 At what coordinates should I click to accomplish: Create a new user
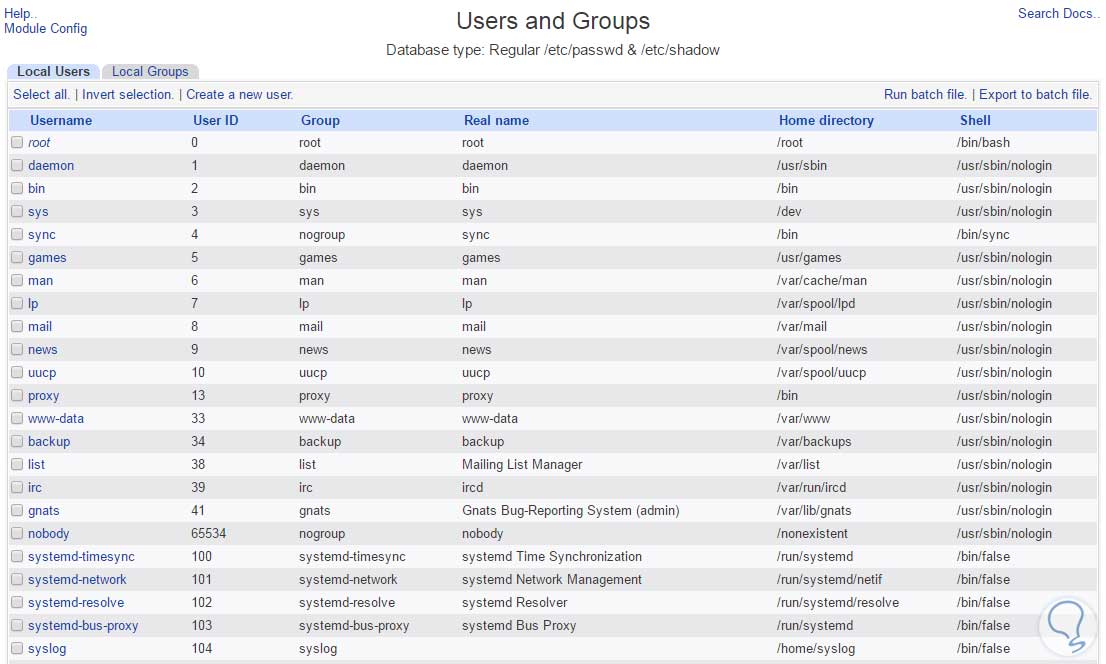coord(240,94)
